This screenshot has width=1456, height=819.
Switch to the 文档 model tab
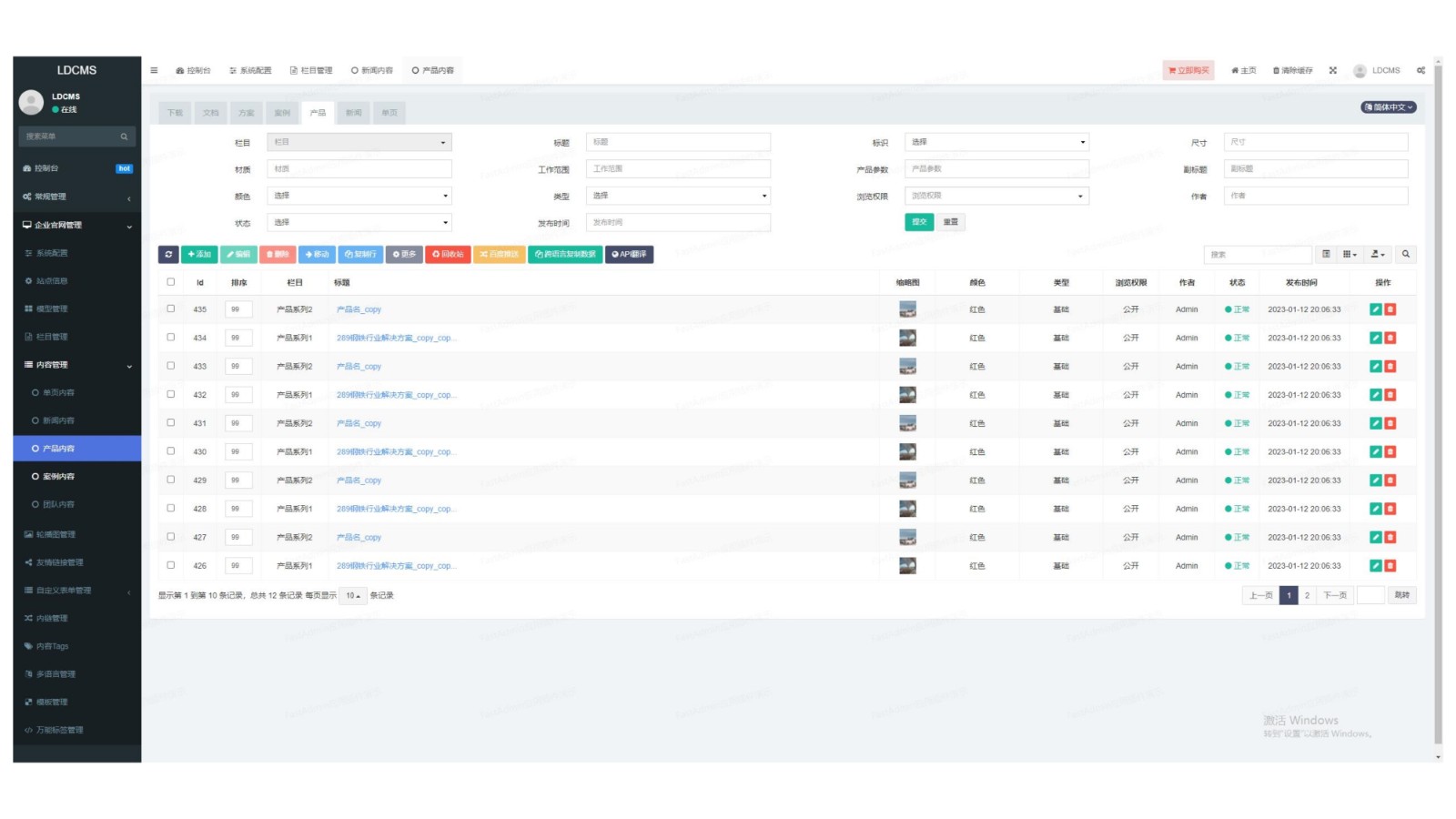pos(211,113)
